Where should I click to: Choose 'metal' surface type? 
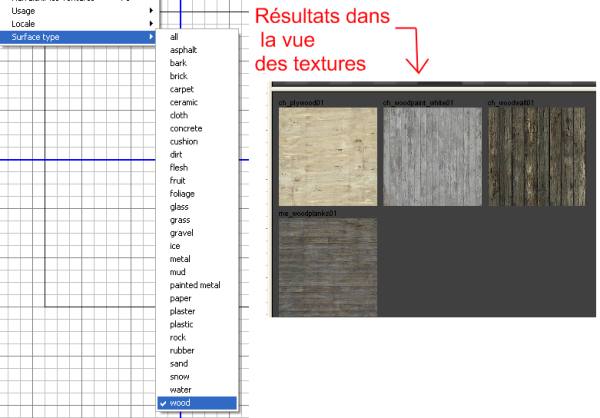pos(197,259)
